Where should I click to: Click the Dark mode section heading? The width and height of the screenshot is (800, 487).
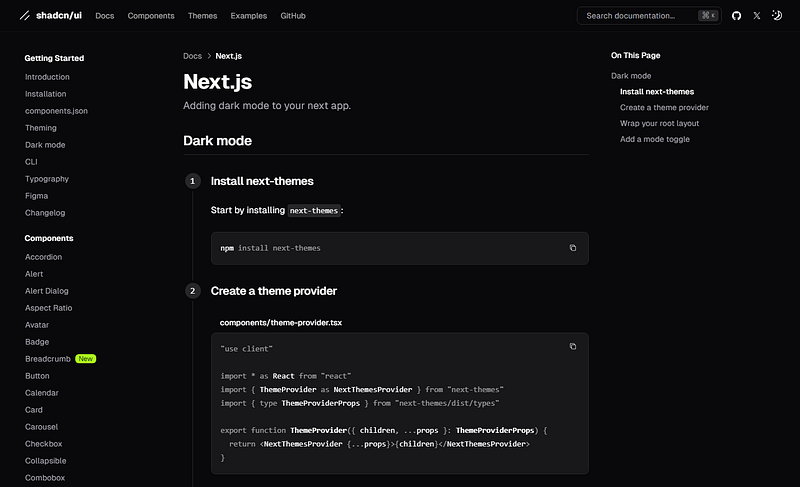click(217, 141)
